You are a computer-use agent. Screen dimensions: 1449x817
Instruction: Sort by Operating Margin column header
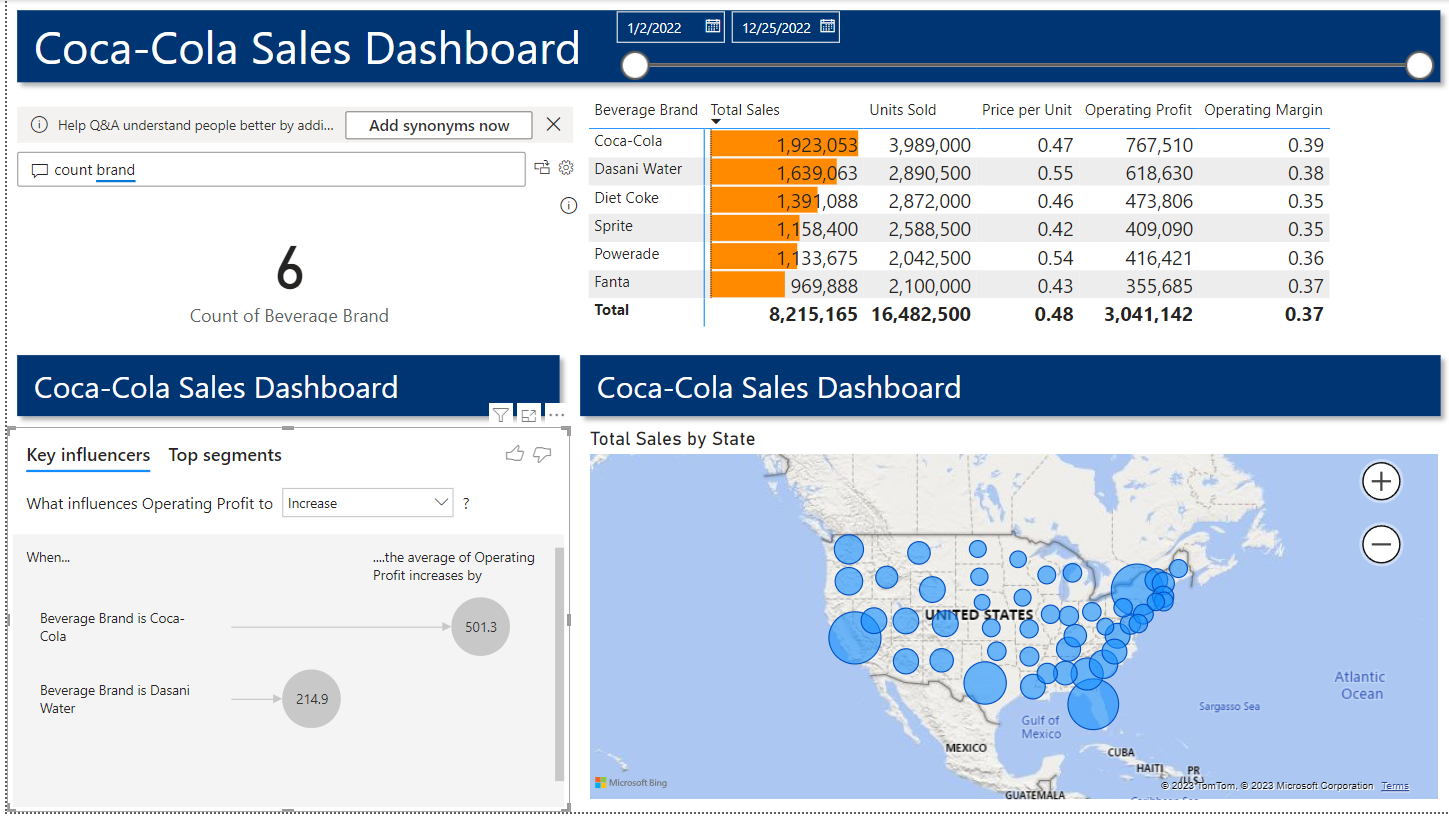1263,110
